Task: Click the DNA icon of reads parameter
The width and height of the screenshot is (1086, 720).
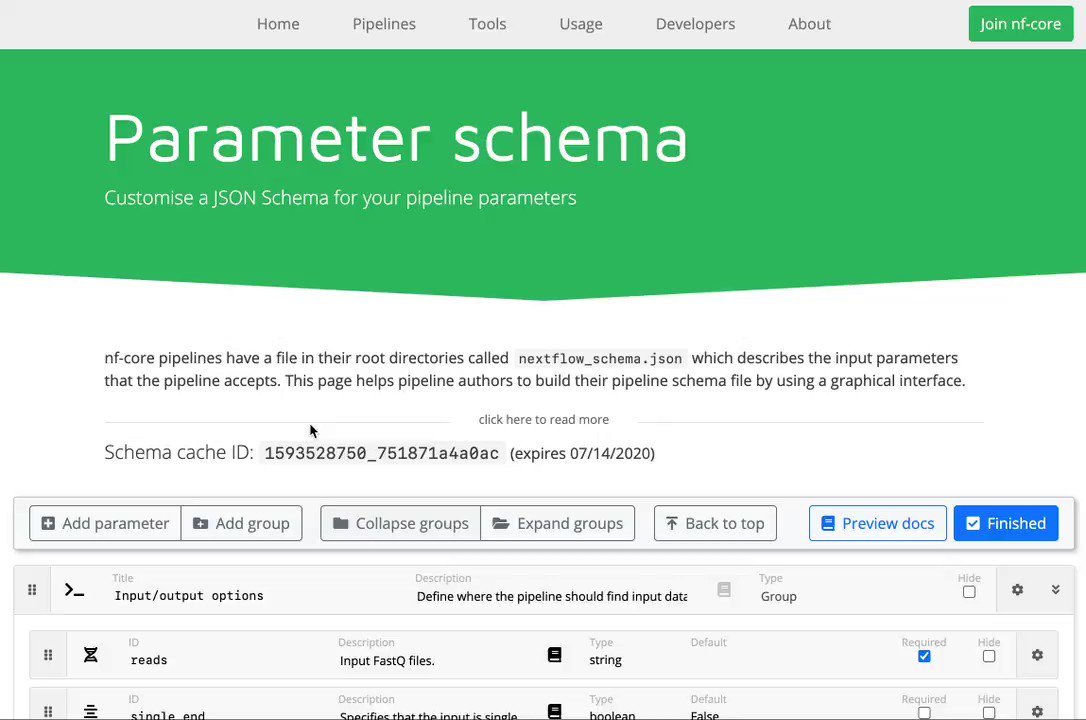Action: tap(91, 655)
